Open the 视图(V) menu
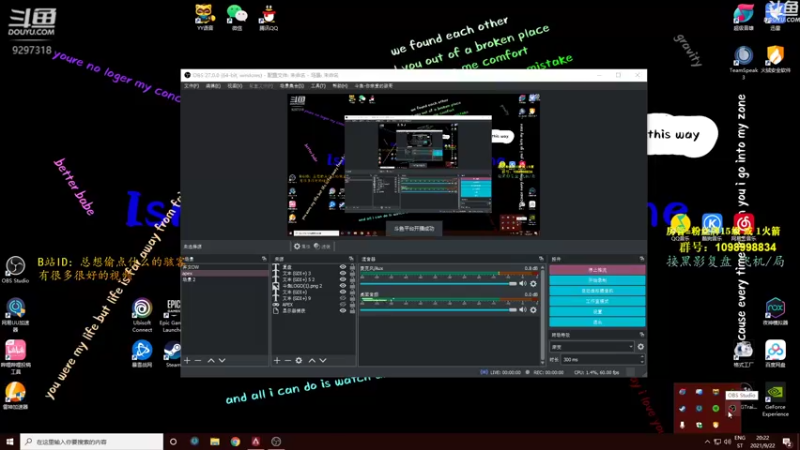Screen dimensions: 800x450 (235, 86)
